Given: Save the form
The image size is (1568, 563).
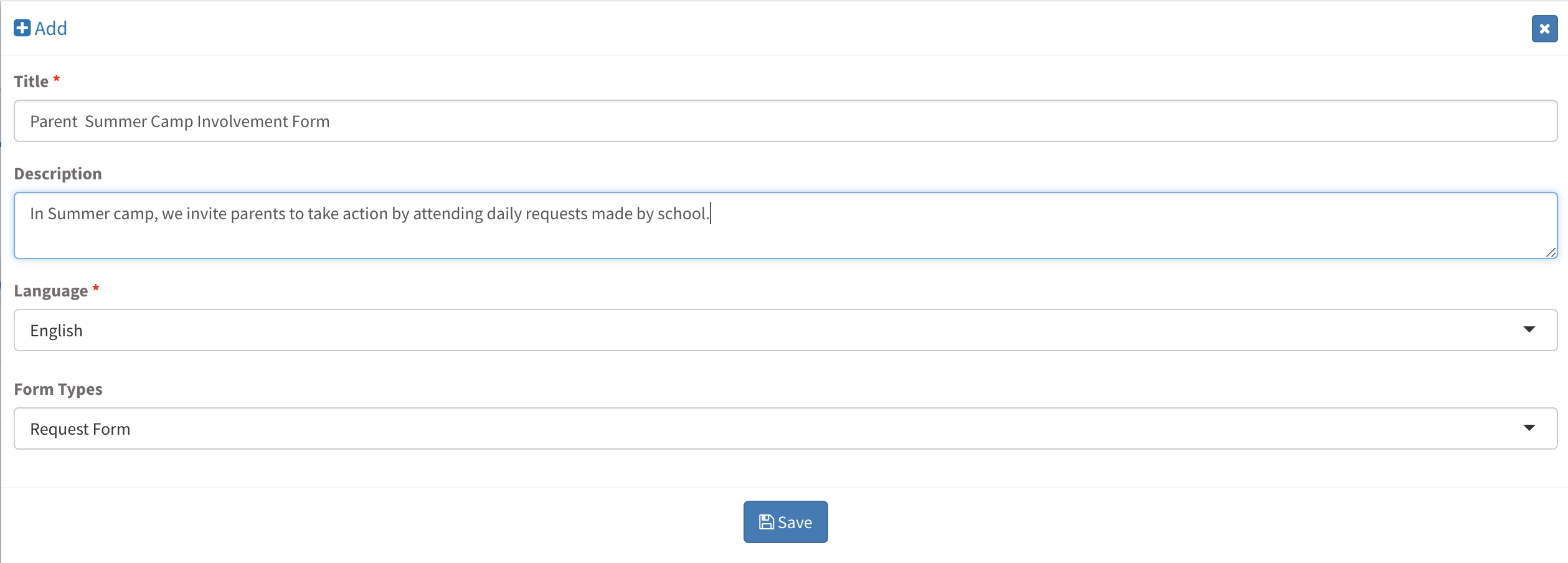Looking at the screenshot, I should coord(785,522).
